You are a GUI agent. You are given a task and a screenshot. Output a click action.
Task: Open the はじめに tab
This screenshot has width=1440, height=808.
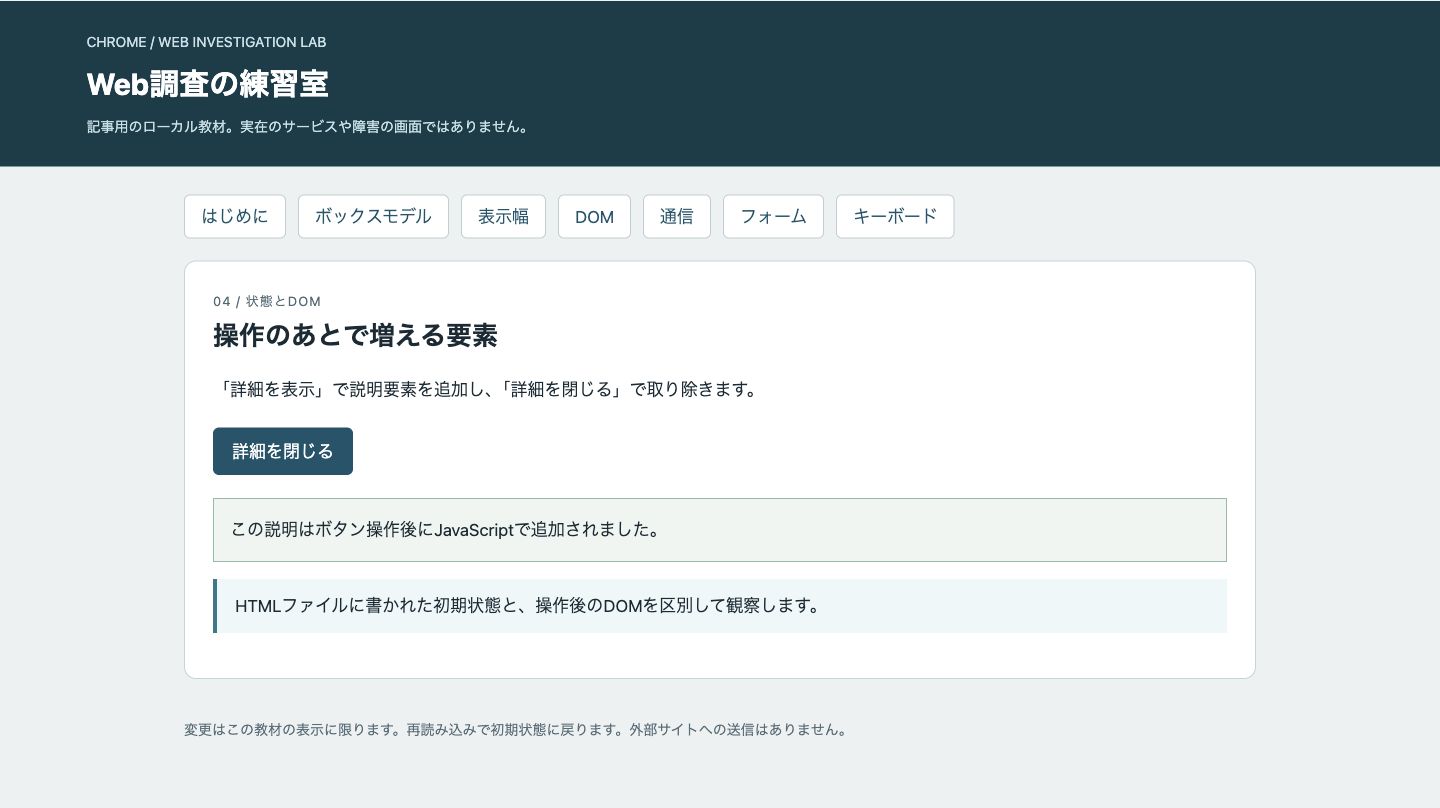coord(235,216)
